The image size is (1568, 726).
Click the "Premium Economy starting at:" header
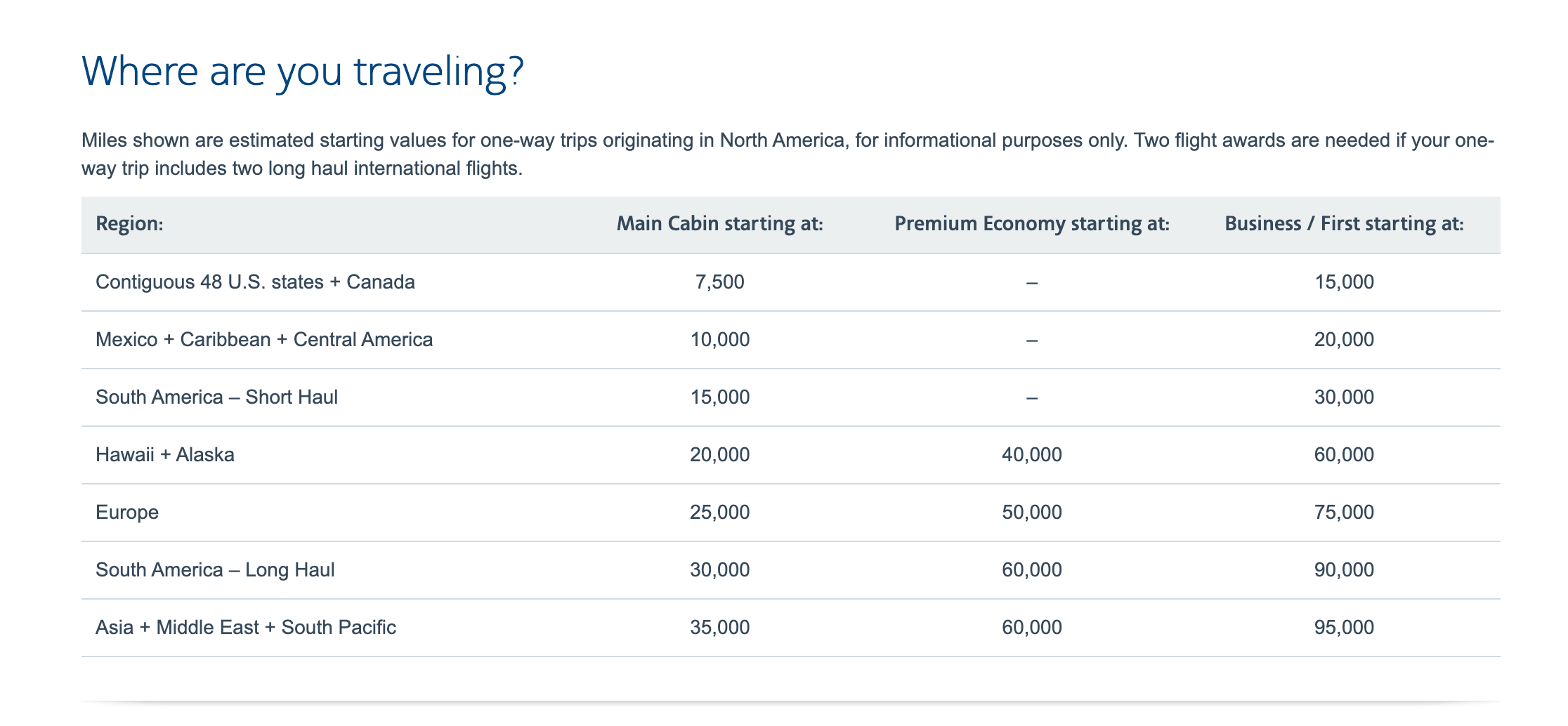click(x=1031, y=224)
